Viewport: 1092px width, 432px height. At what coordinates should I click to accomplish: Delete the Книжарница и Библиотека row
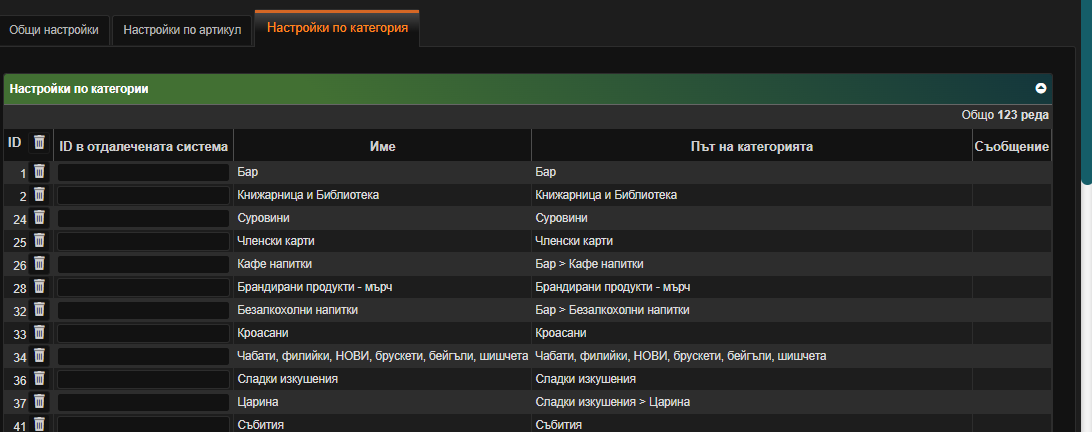point(39,194)
